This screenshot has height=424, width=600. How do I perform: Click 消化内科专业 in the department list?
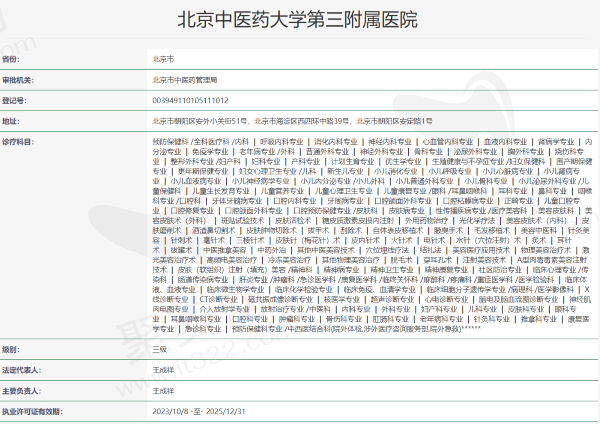click(336, 142)
